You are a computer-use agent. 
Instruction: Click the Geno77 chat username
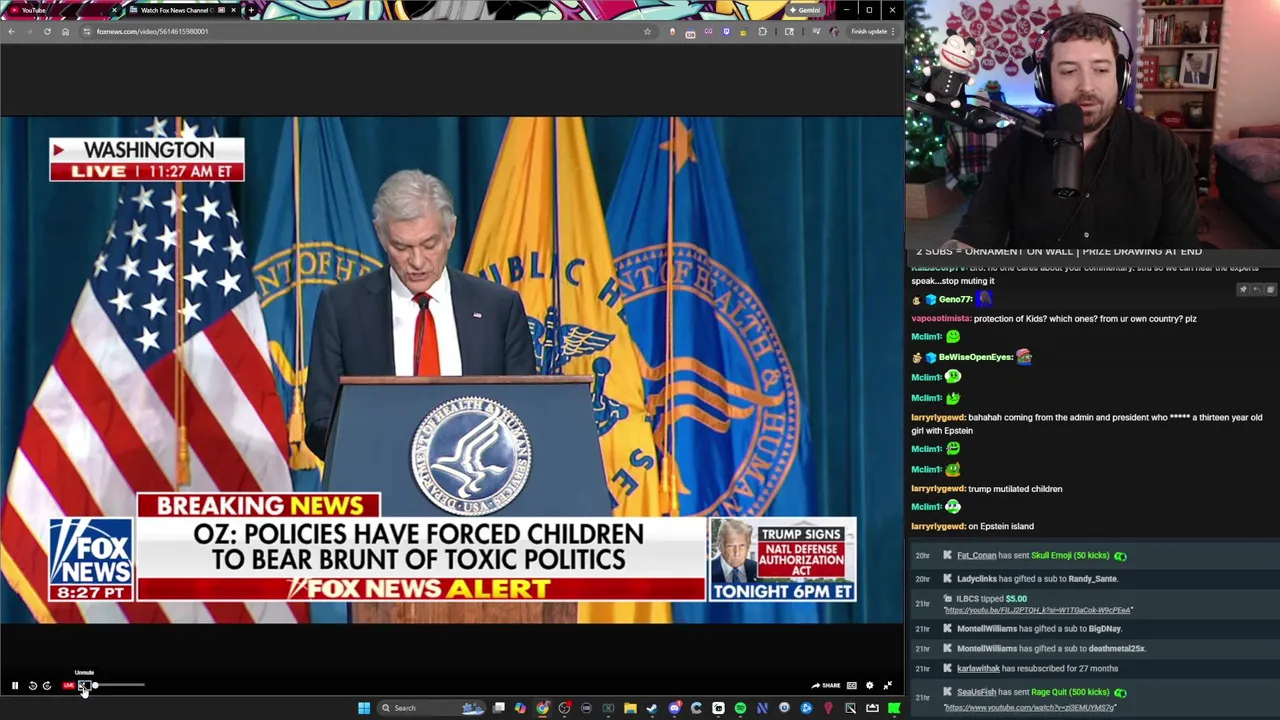click(x=955, y=299)
